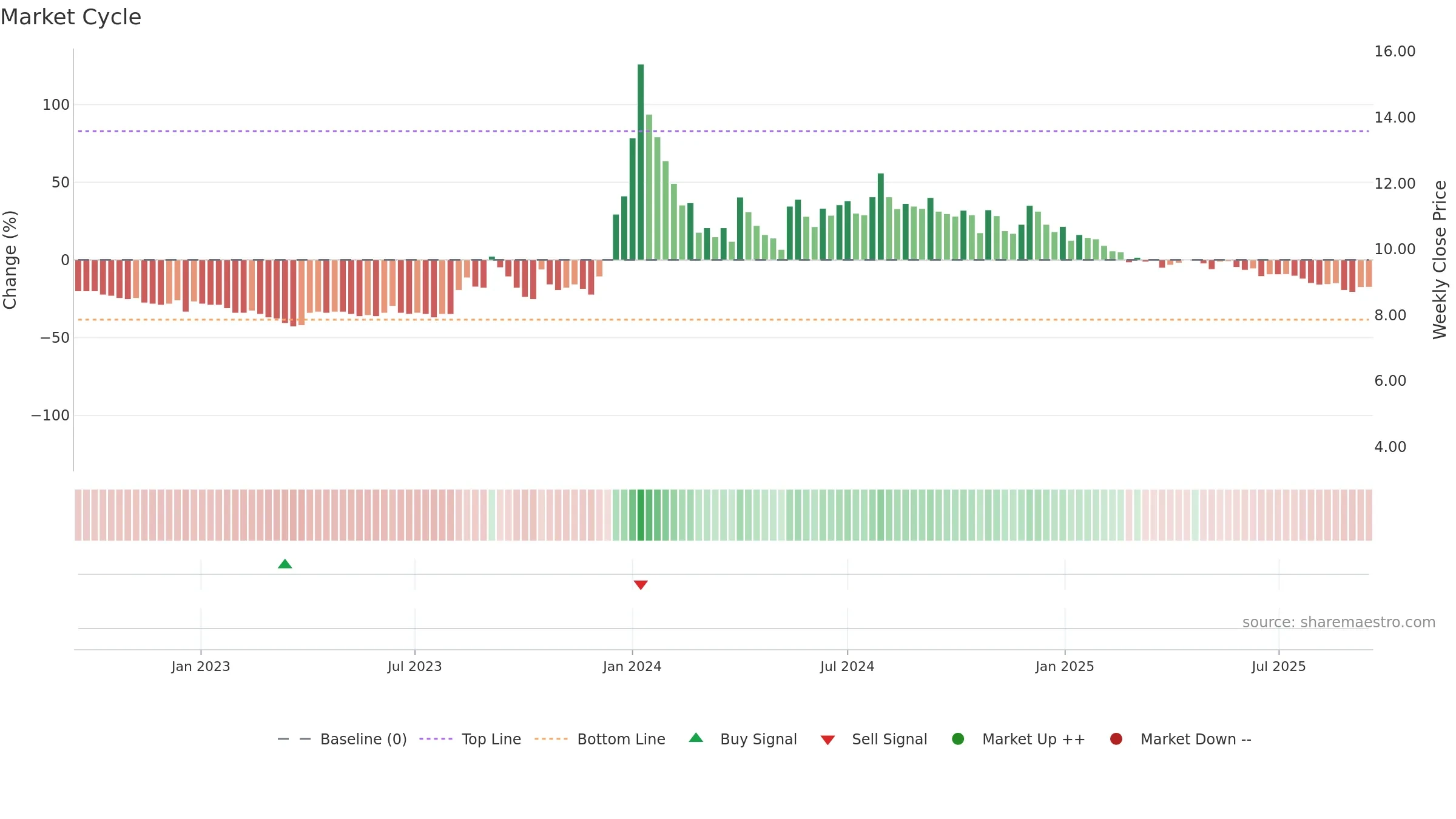Image resolution: width=1456 pixels, height=819 pixels.
Task: Toggle the Buy Signal legend entry
Action: point(743,739)
